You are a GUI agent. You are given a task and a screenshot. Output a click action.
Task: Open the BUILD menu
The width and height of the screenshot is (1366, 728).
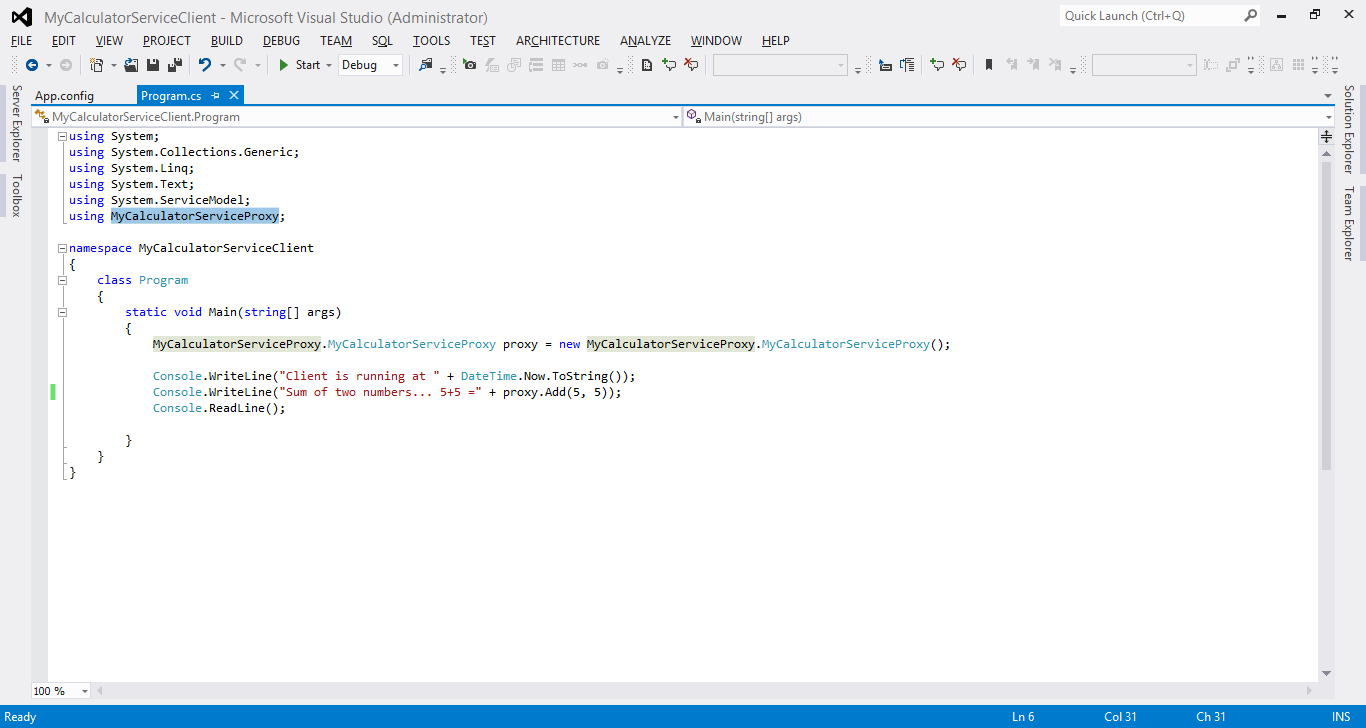(227, 41)
